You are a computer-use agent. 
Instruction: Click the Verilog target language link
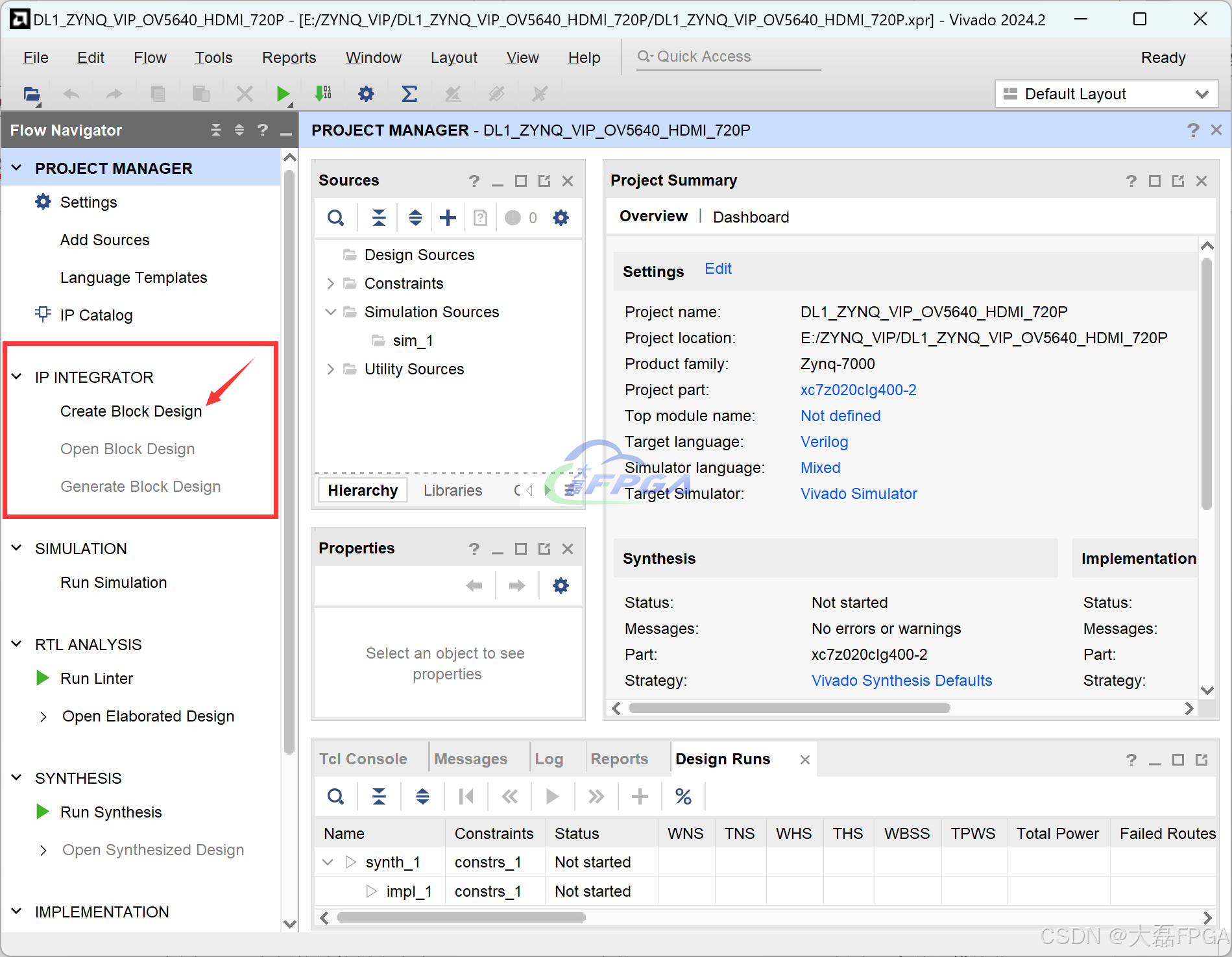point(824,442)
